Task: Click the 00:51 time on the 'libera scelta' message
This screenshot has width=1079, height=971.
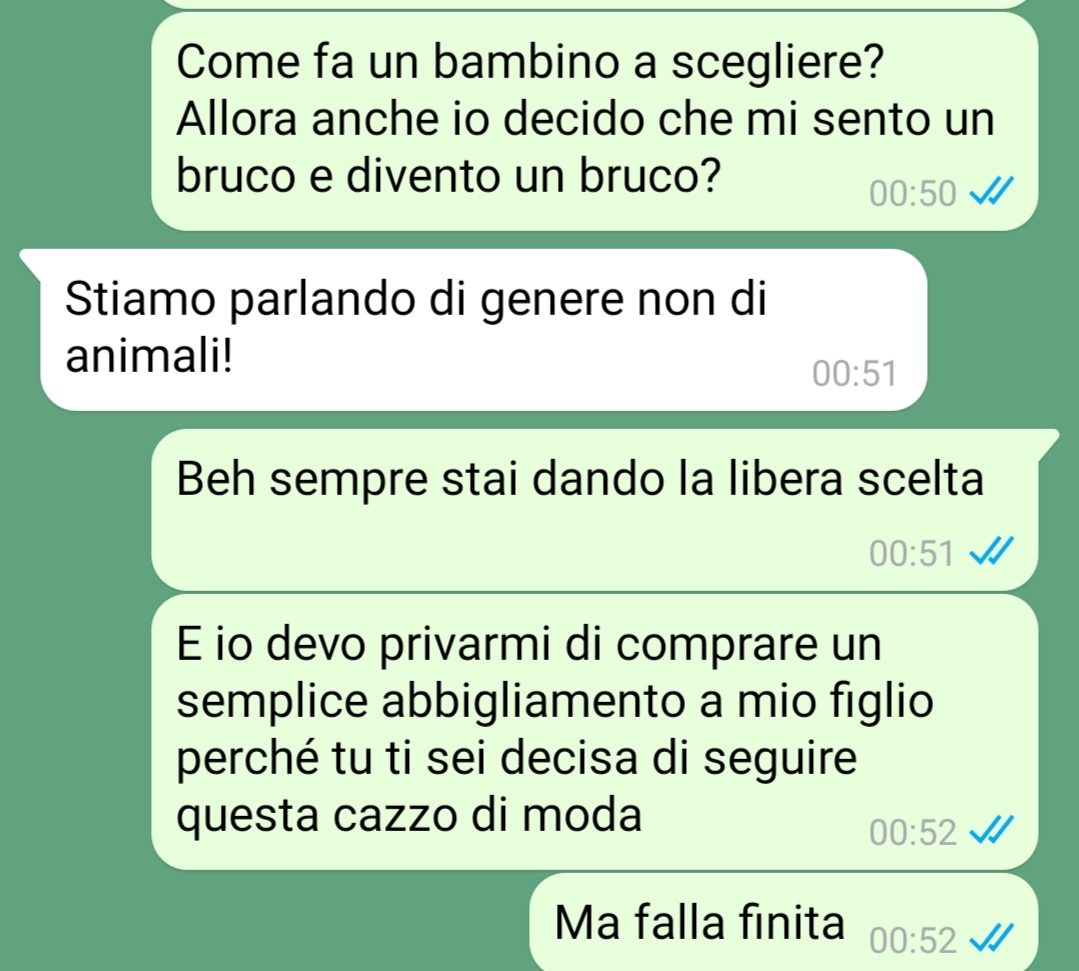Action: point(912,553)
